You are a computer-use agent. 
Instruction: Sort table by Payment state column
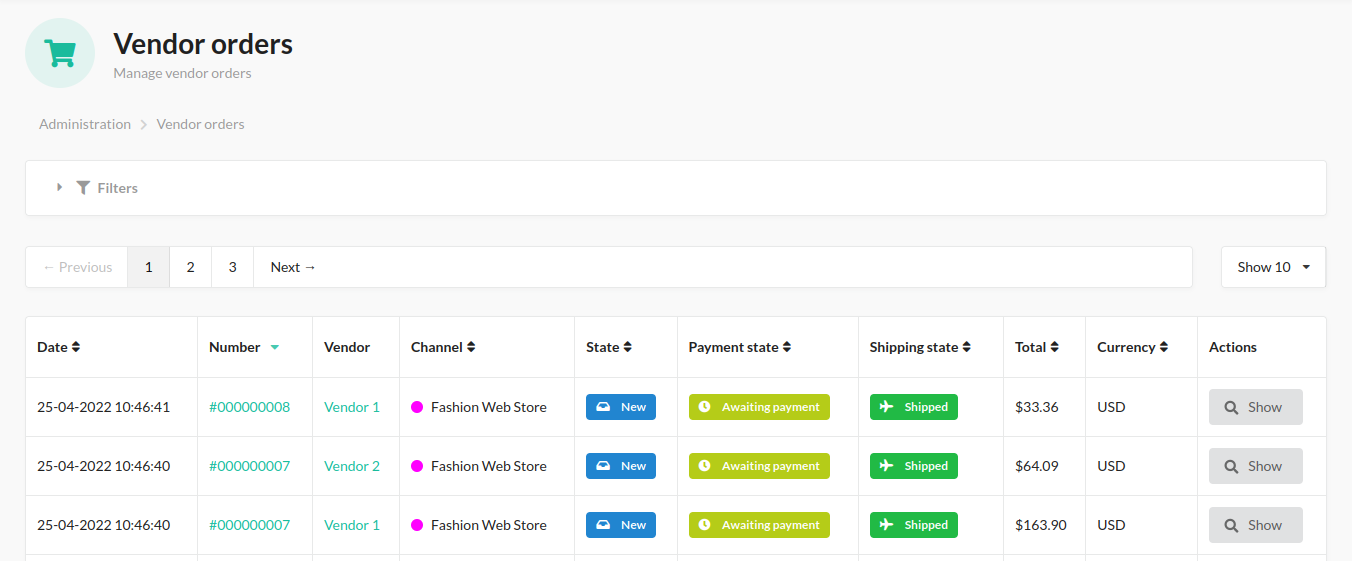click(x=740, y=347)
